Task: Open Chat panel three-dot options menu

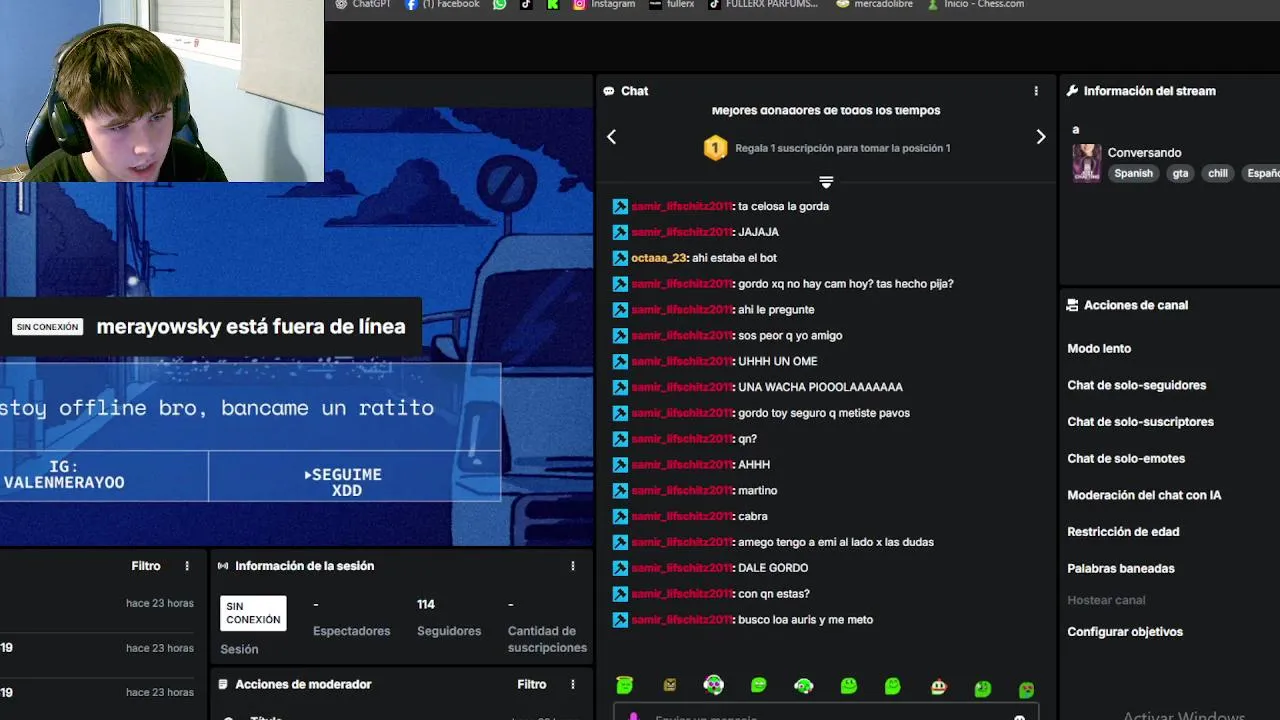Action: (1036, 91)
